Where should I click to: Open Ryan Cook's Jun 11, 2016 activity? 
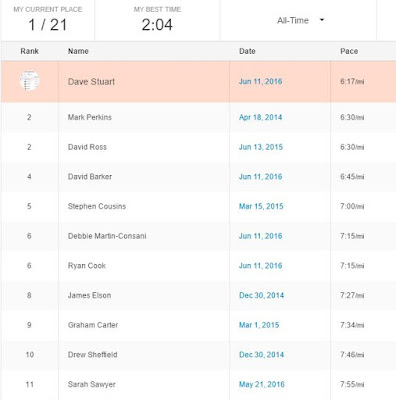260,266
